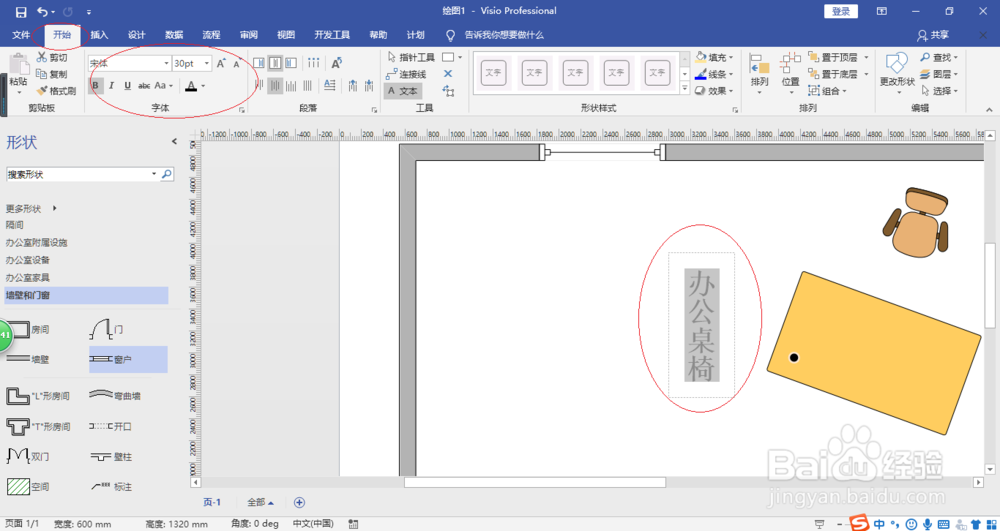The image size is (1000, 531).
Task: Align text to bottom in paragraph group
Action: (291, 62)
